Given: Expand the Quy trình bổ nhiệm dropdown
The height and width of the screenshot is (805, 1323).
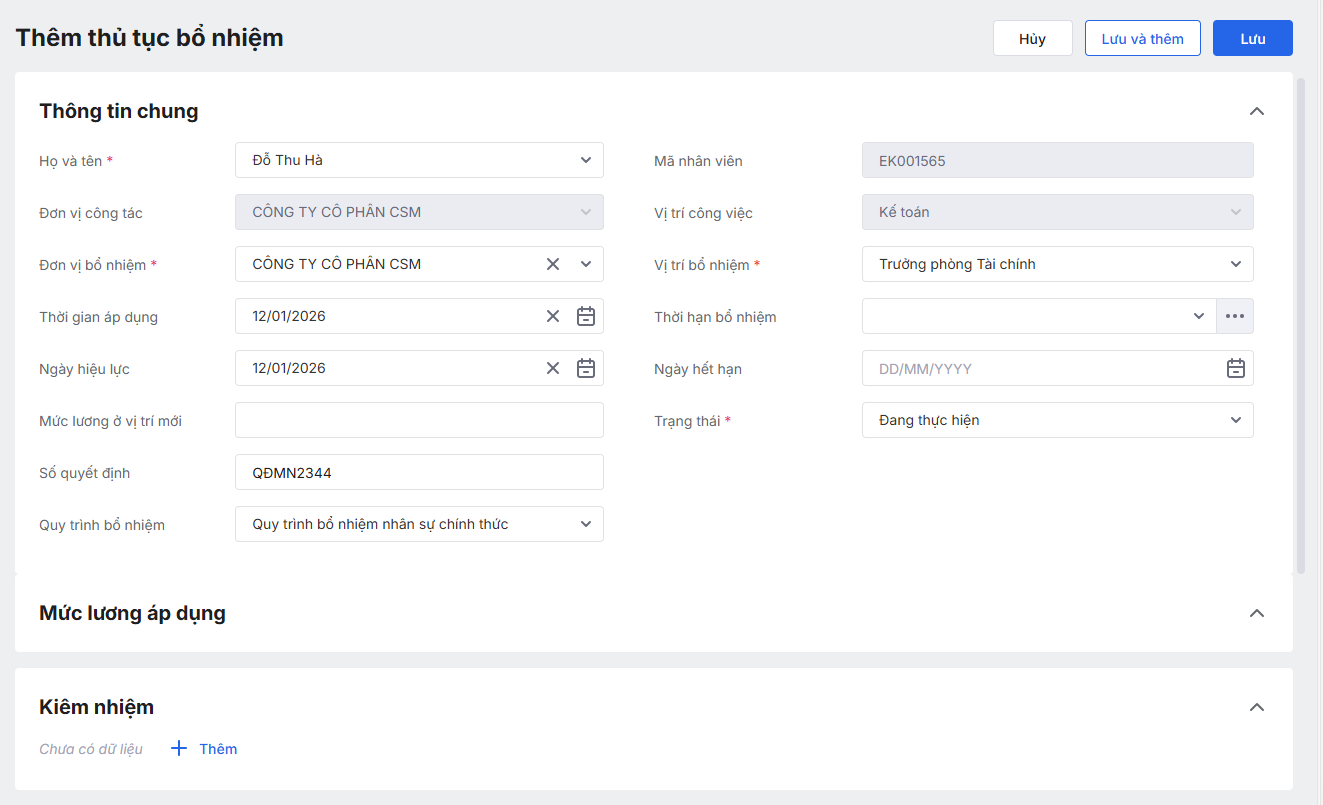Looking at the screenshot, I should point(586,524).
